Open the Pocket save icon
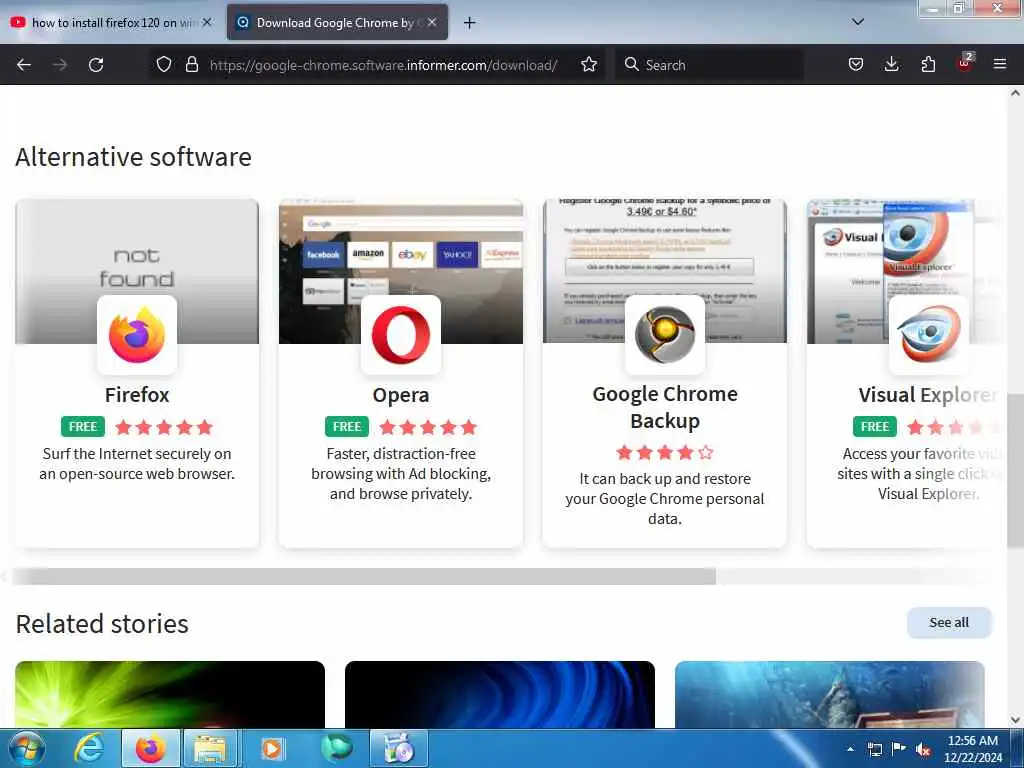 click(x=856, y=64)
